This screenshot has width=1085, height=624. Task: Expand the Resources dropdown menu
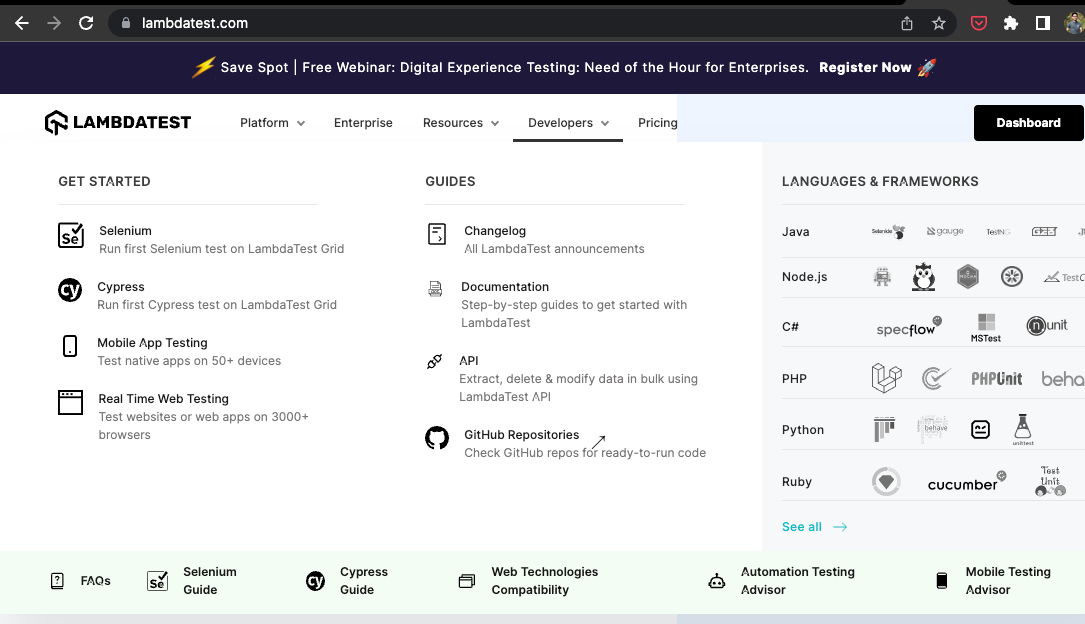tap(460, 123)
